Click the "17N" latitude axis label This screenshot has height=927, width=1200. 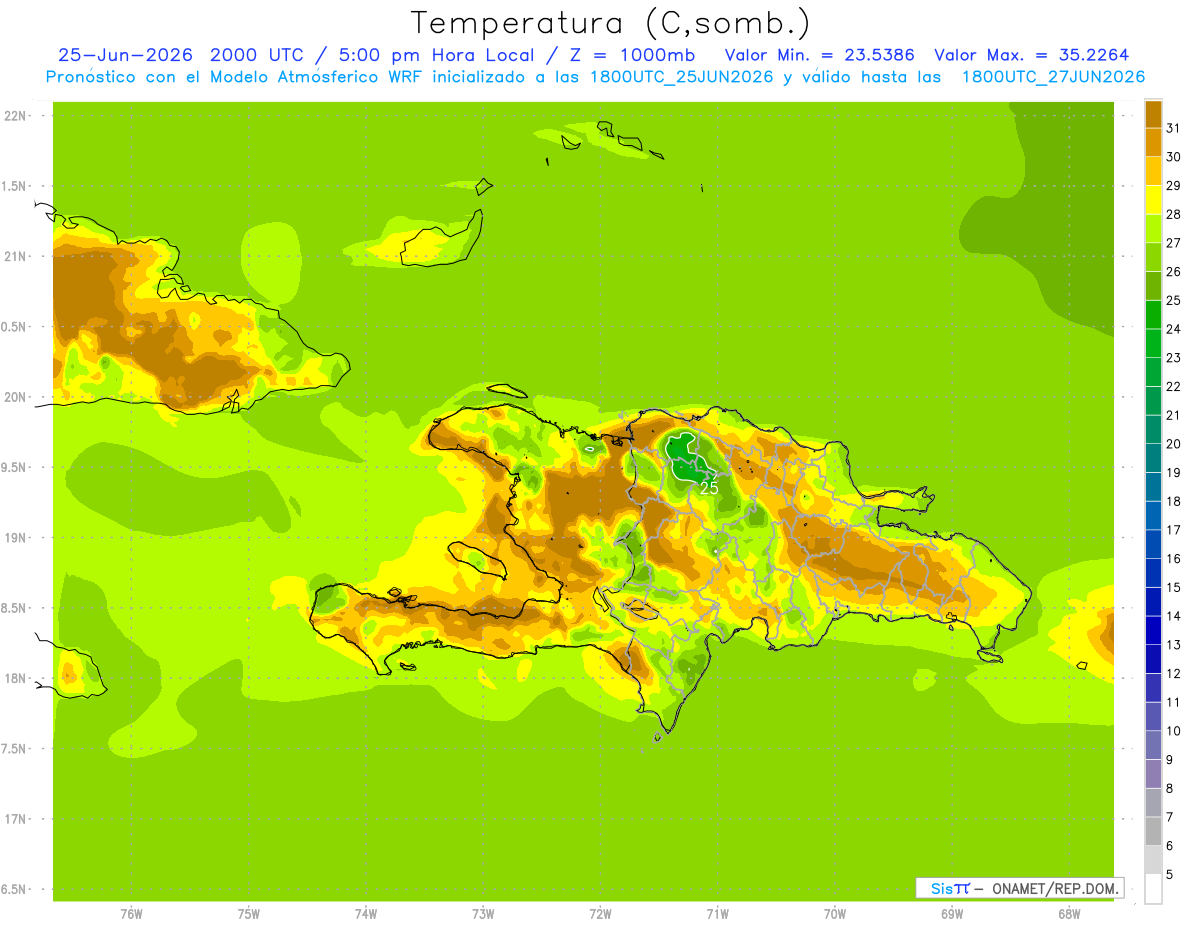pos(13,819)
